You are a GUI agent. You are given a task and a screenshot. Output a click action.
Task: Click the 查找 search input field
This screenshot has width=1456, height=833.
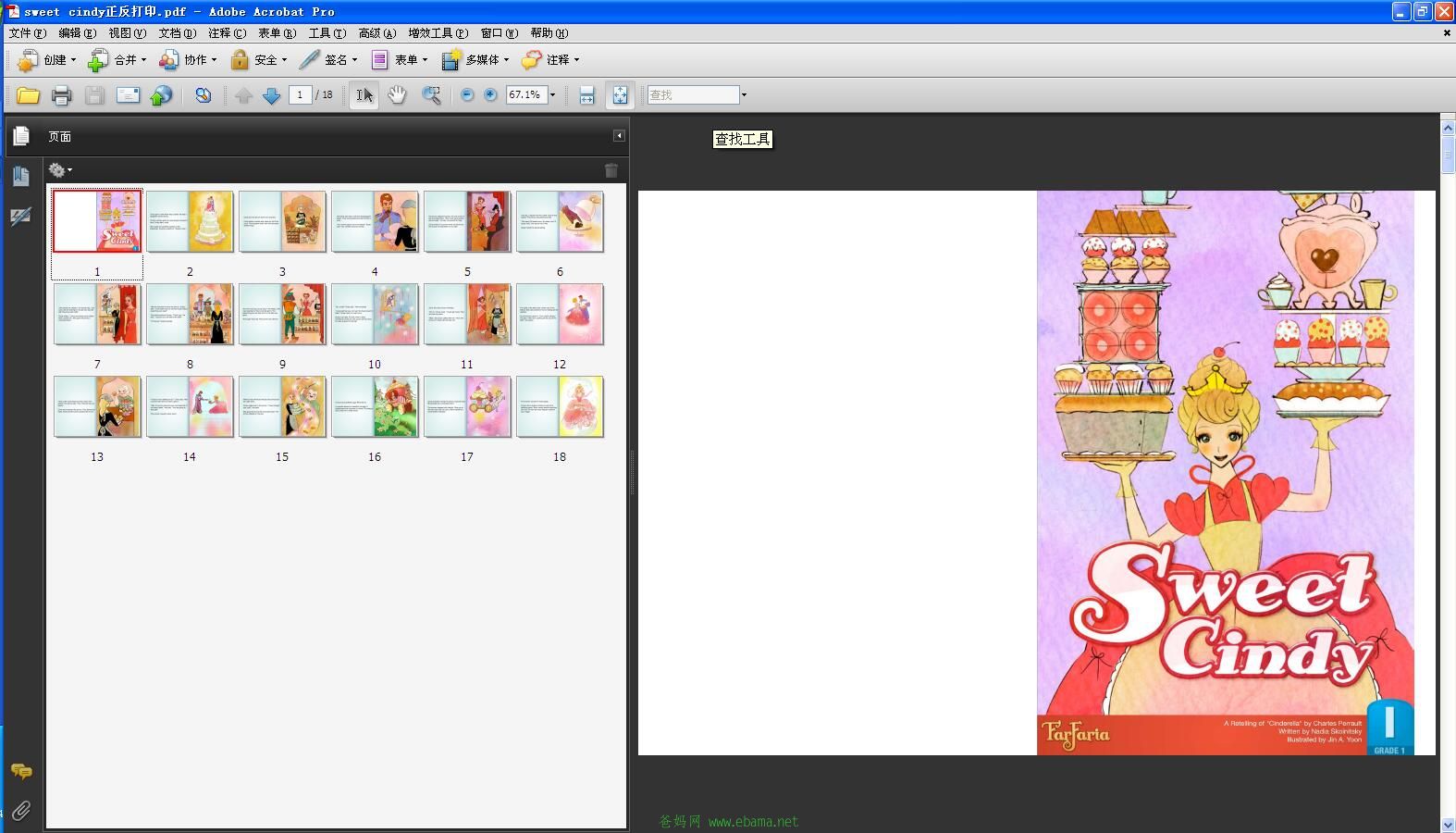pos(693,94)
